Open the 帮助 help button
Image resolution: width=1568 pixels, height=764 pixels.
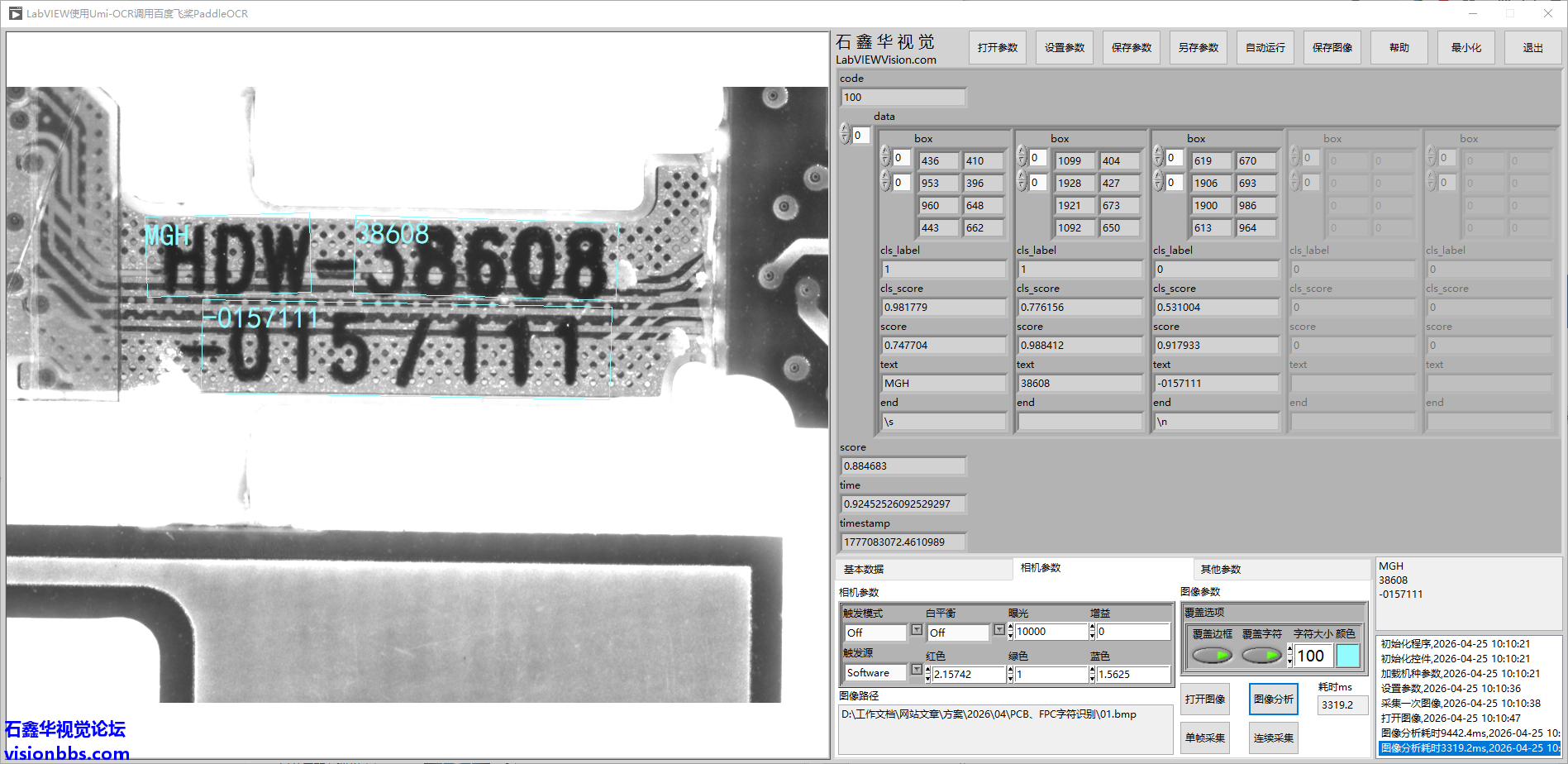(1399, 48)
